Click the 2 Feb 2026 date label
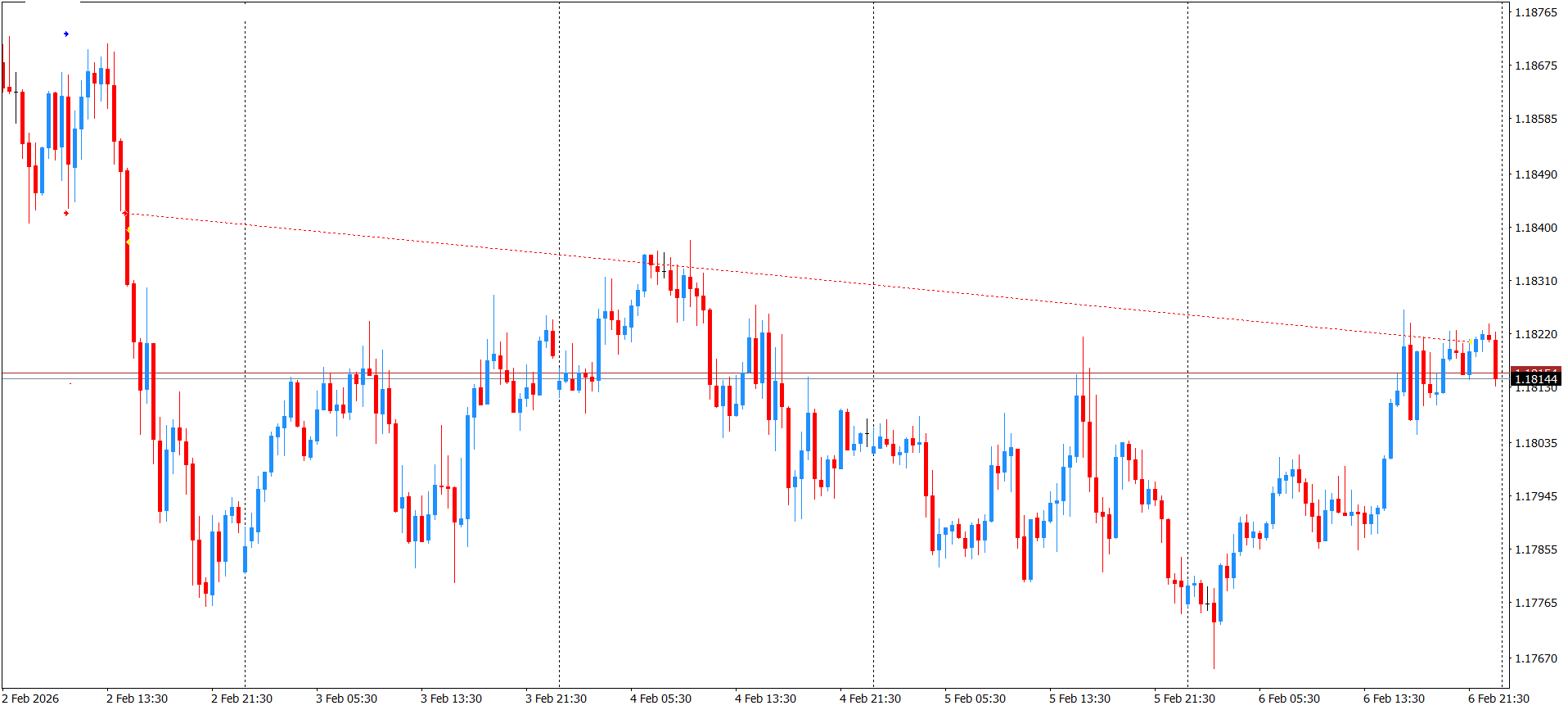This screenshot has width=1568, height=710. coord(31,699)
